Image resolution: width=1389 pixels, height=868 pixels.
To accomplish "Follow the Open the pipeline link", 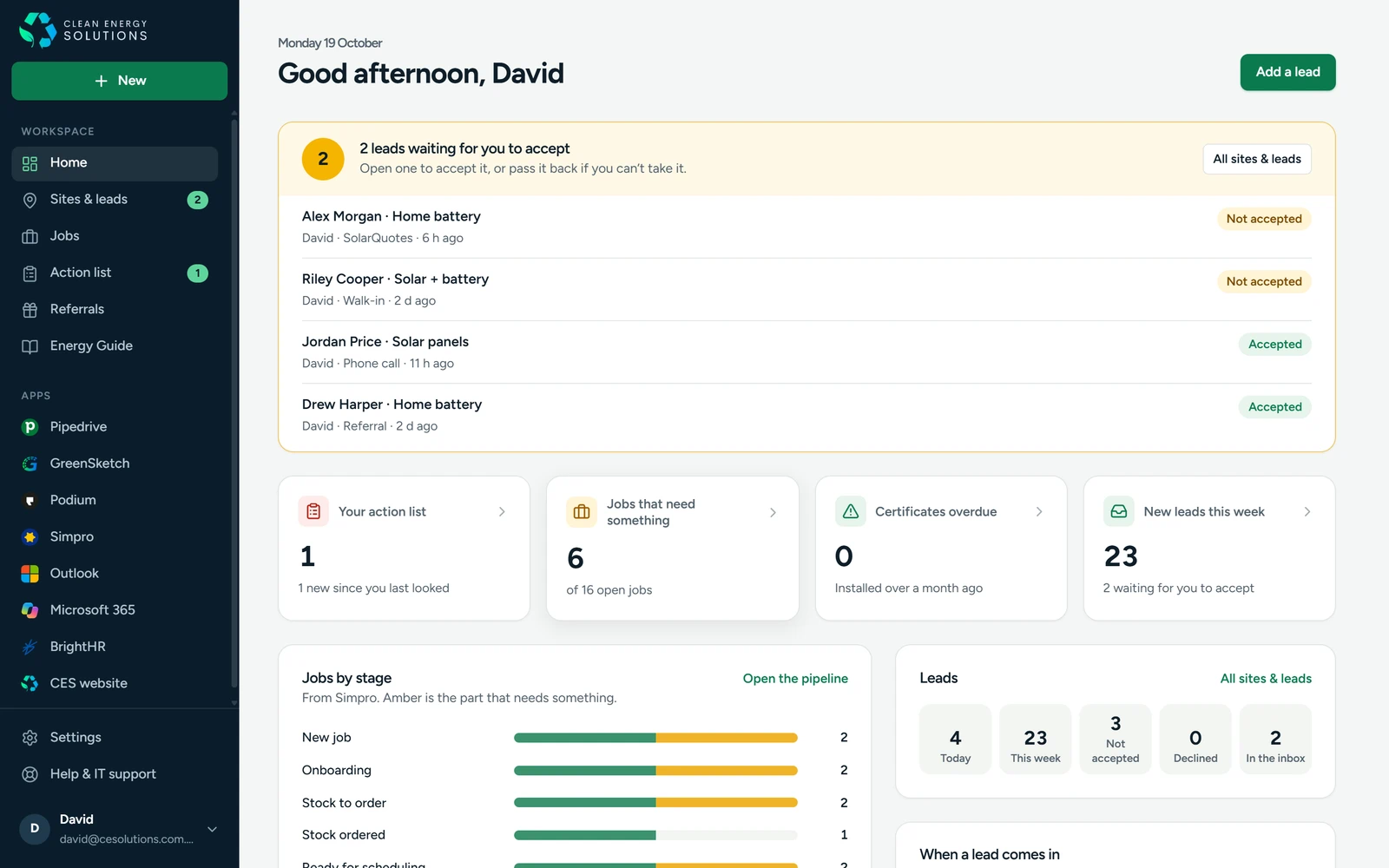I will tap(795, 679).
